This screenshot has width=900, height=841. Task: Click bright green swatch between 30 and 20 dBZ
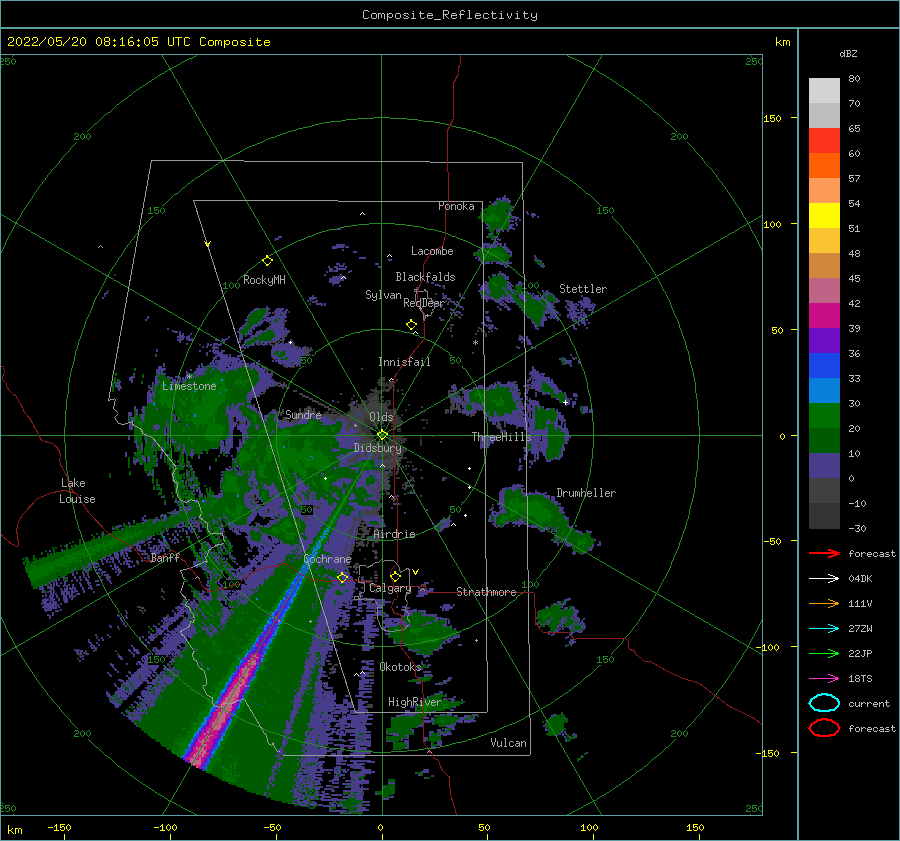point(824,416)
